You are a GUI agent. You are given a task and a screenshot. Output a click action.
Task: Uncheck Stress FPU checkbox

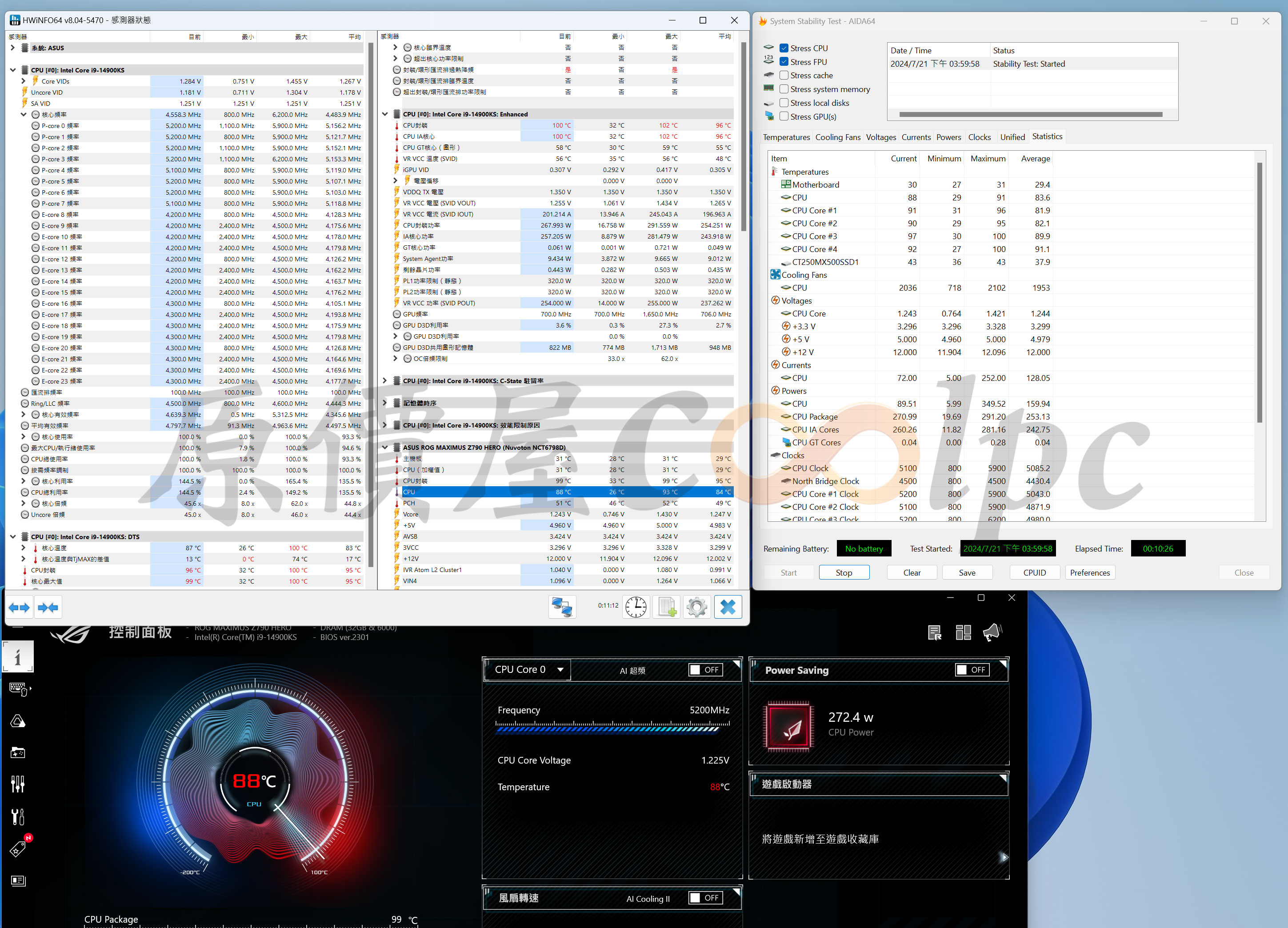point(784,62)
